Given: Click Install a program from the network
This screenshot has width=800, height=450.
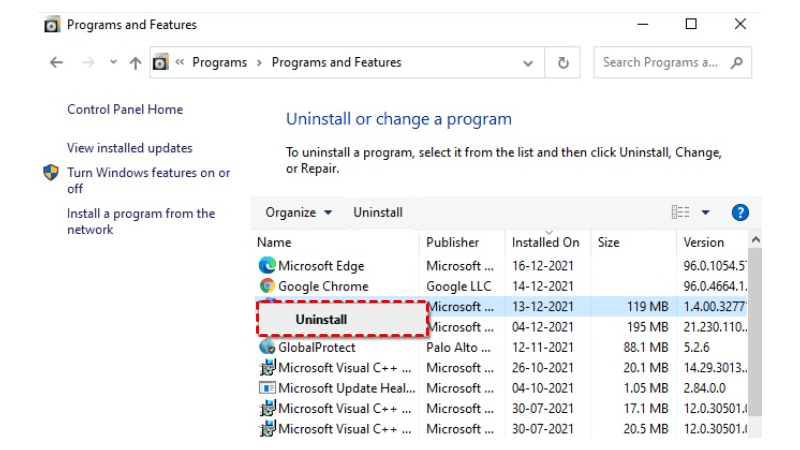Looking at the screenshot, I should [x=141, y=221].
